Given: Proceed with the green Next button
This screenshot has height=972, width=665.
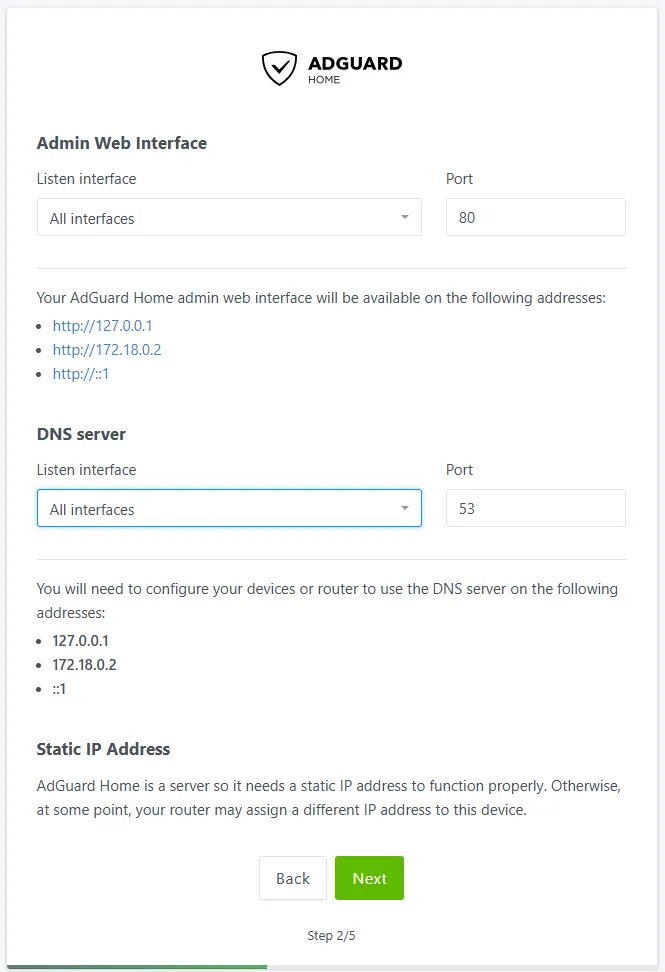Looking at the screenshot, I should tap(369, 878).
